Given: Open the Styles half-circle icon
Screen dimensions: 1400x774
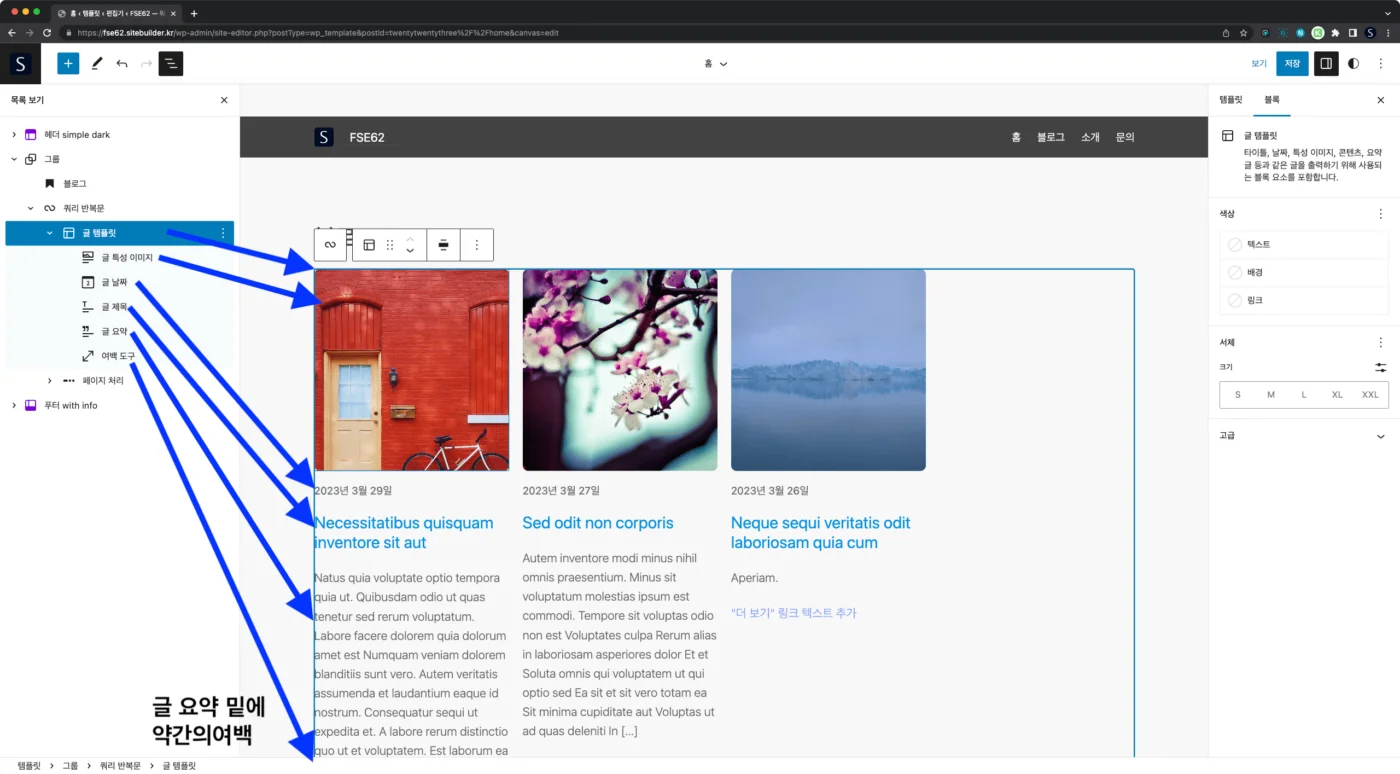Looking at the screenshot, I should (x=1354, y=63).
